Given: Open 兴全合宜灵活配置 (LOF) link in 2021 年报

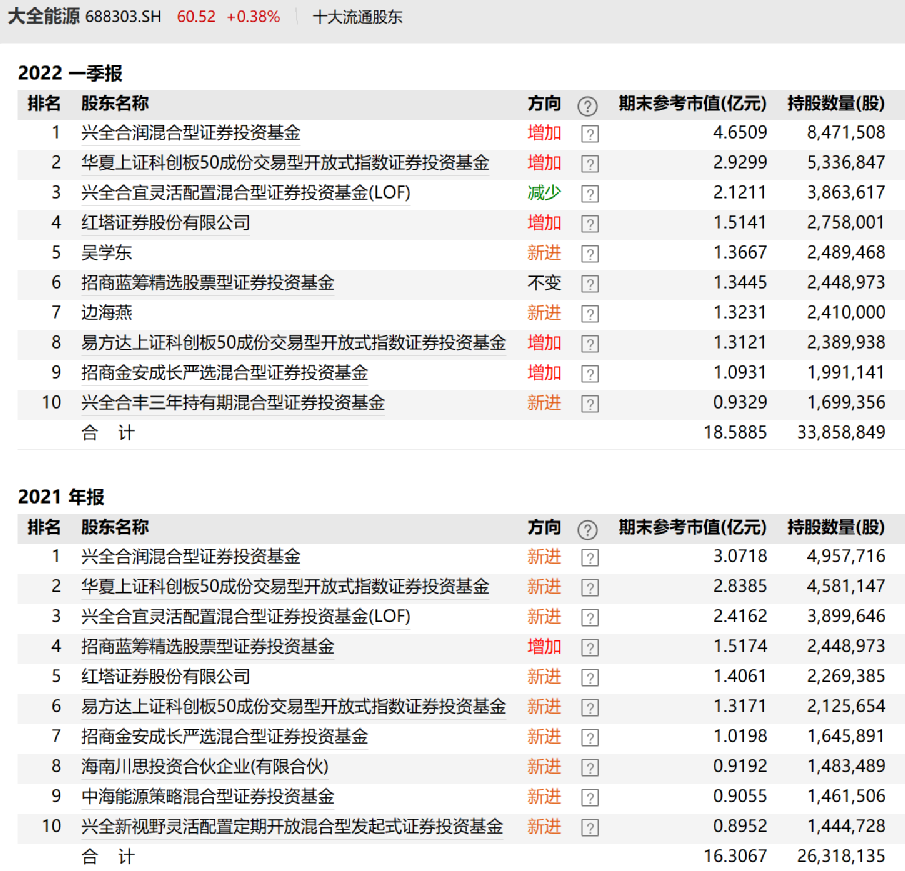Looking at the screenshot, I should (x=246, y=616).
